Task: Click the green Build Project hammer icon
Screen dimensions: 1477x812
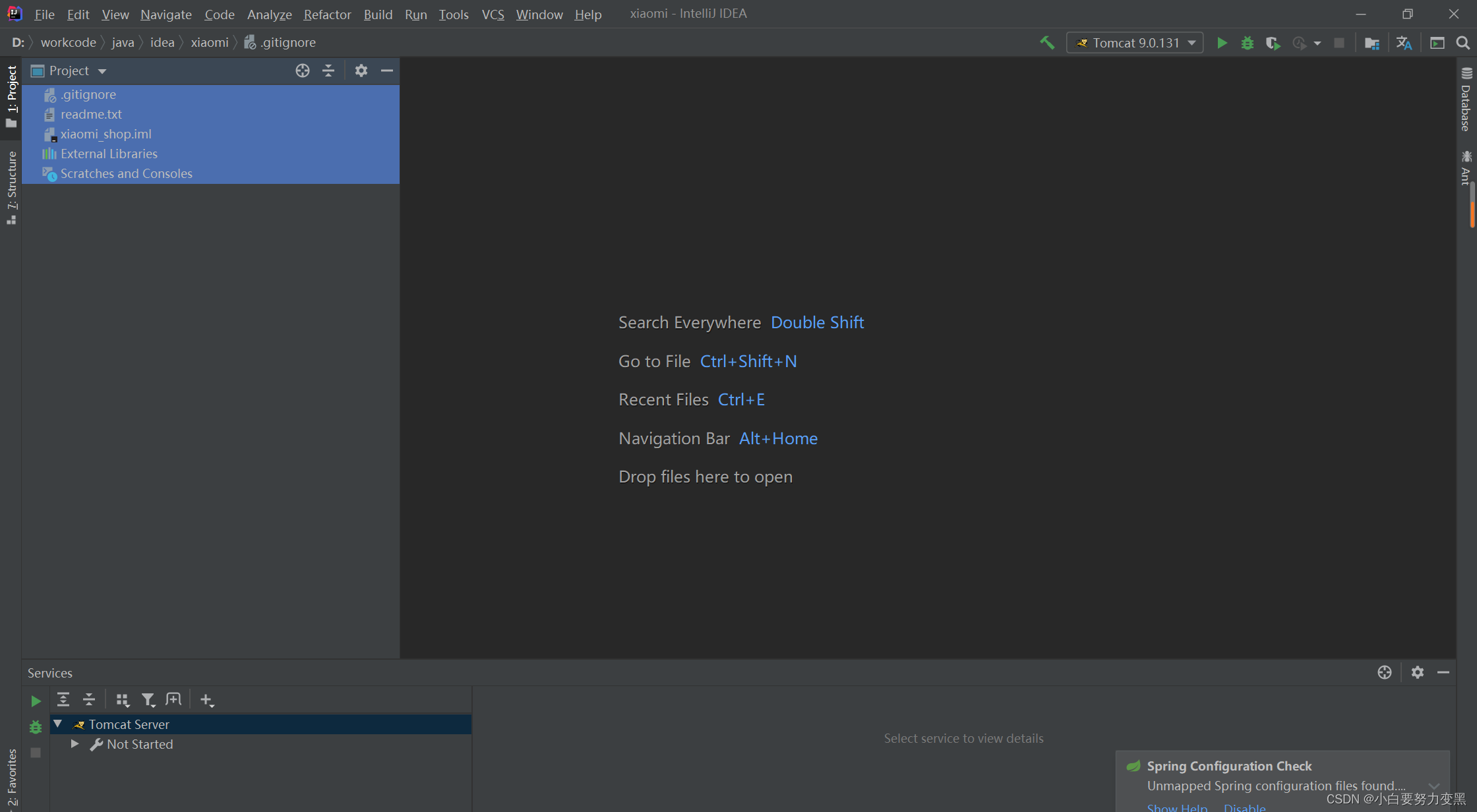Action: [x=1047, y=43]
